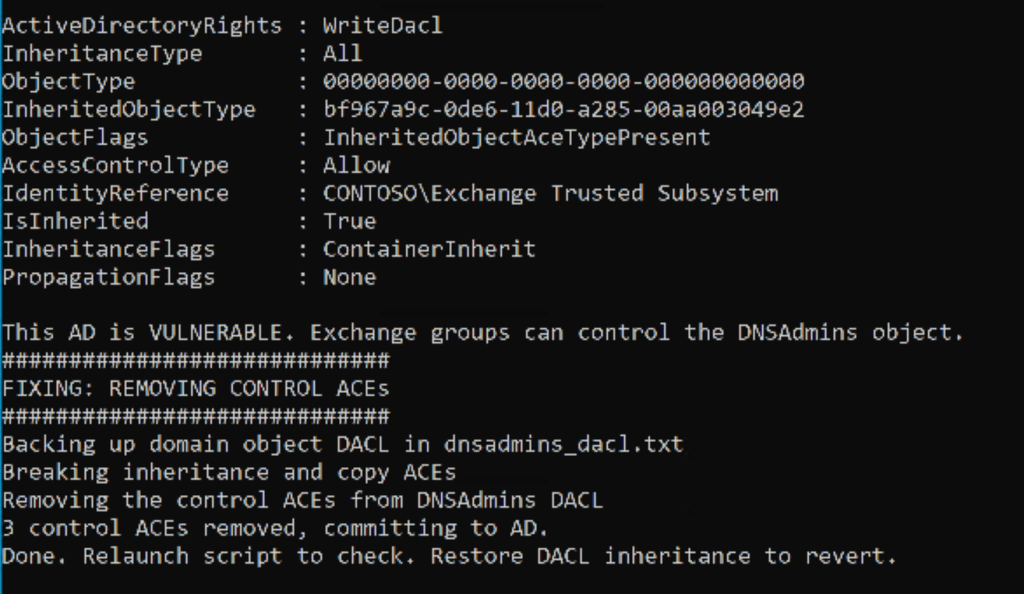1024x594 pixels.
Task: Click the PropagationFlags value None
Action: tap(349, 277)
